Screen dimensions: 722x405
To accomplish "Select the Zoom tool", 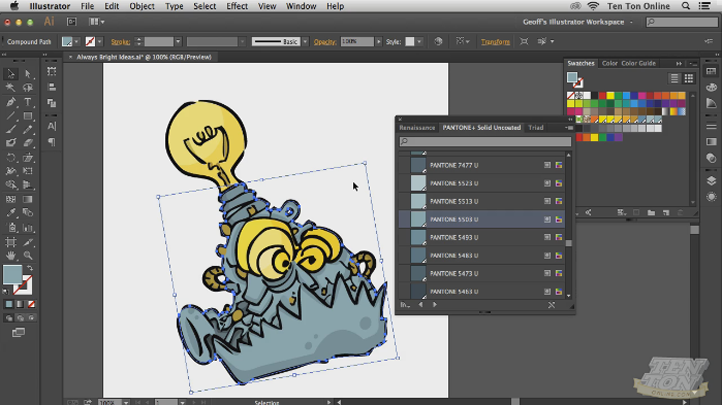I will point(28,255).
